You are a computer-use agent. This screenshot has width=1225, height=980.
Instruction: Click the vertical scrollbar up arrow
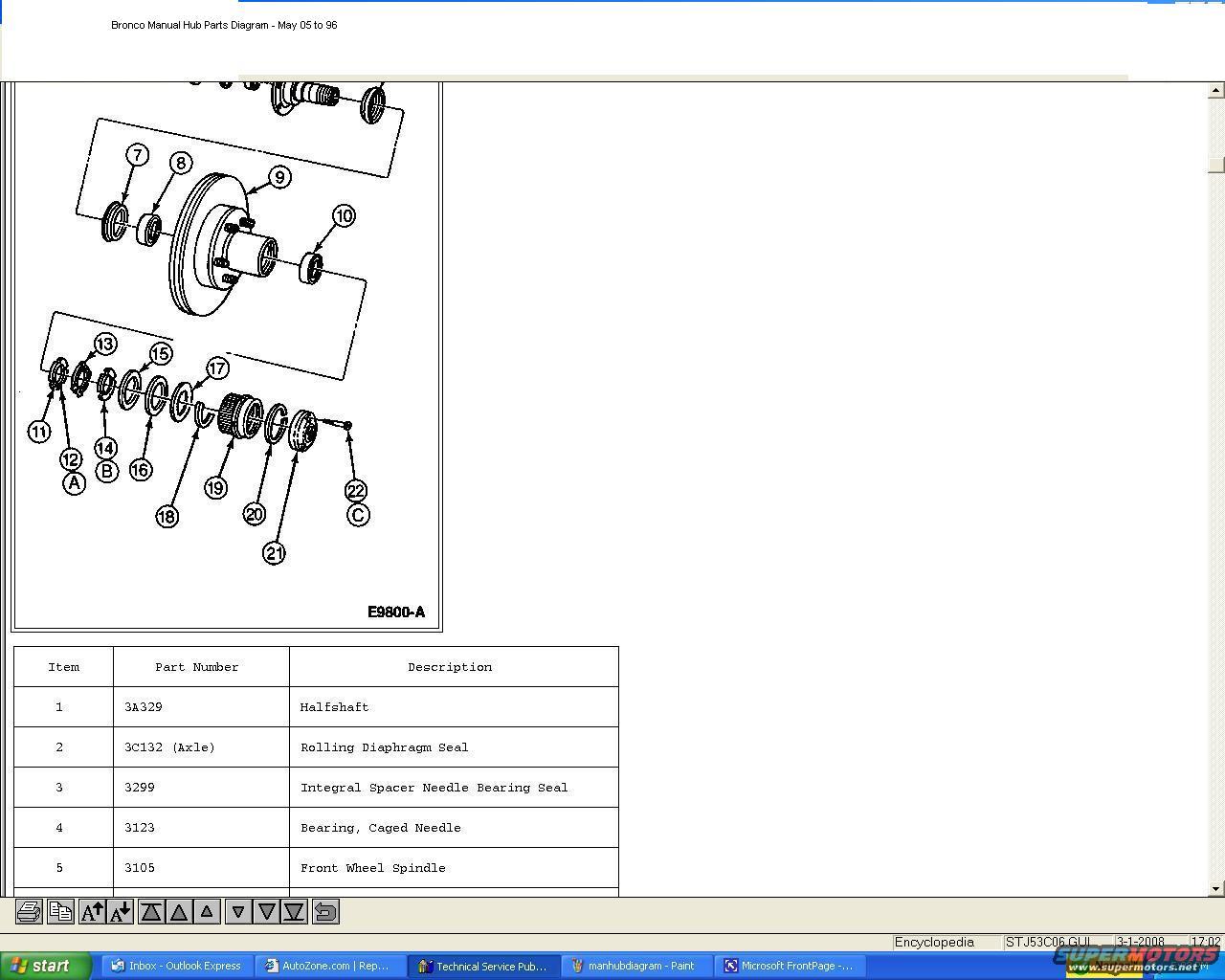click(1215, 90)
